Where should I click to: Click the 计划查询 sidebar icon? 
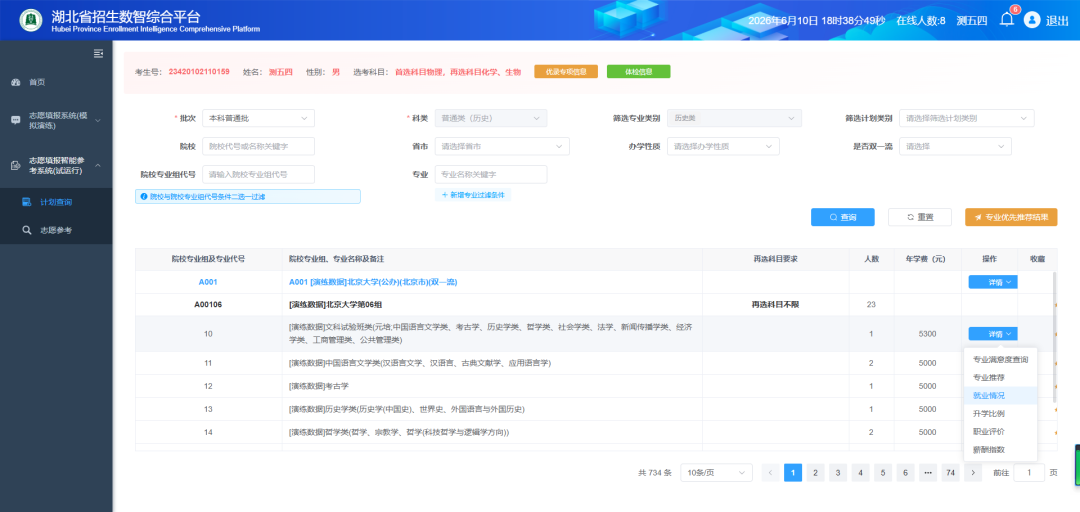pos(27,202)
